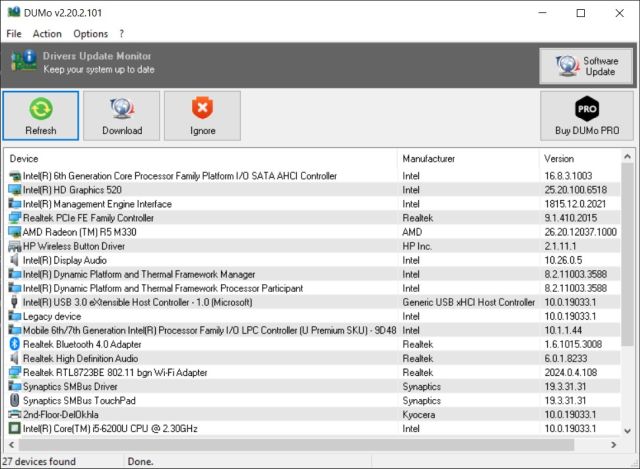Select Legacy device text
The height and width of the screenshot is (469, 640).
(x=52, y=316)
